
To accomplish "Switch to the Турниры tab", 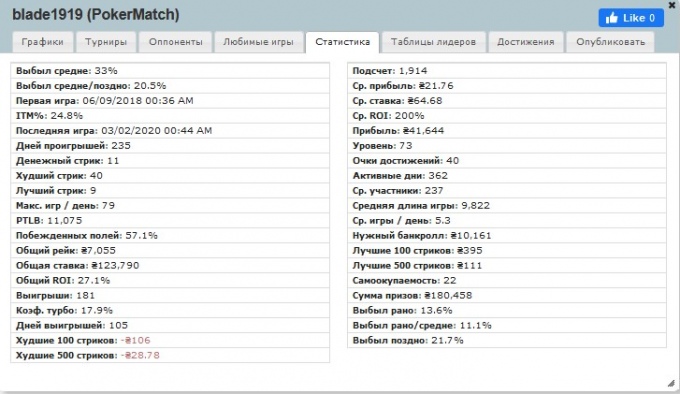I will pyautogui.click(x=106, y=42).
